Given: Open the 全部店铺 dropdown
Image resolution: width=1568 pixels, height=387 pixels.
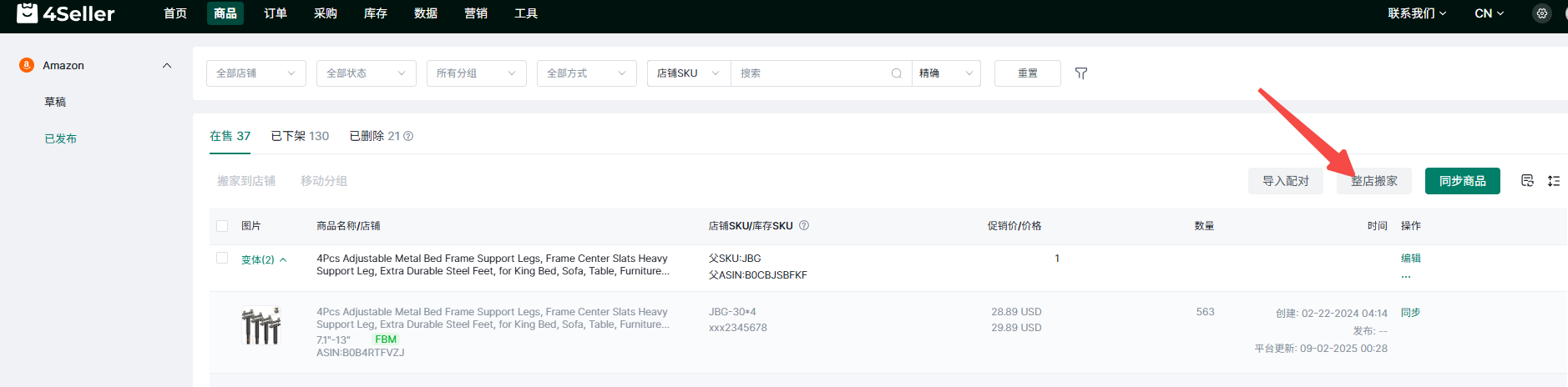Looking at the screenshot, I should click(x=255, y=73).
